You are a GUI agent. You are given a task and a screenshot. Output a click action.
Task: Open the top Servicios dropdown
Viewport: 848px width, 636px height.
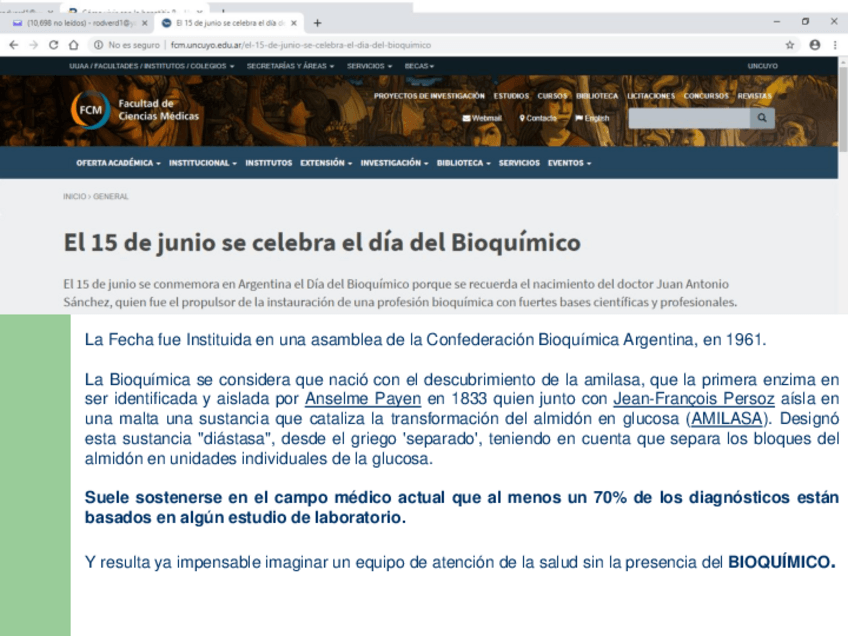pyautogui.click(x=369, y=66)
